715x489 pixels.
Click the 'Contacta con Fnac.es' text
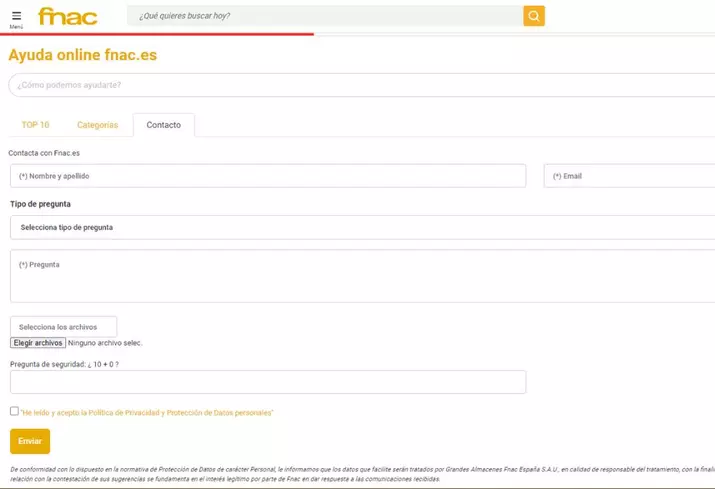44,153
